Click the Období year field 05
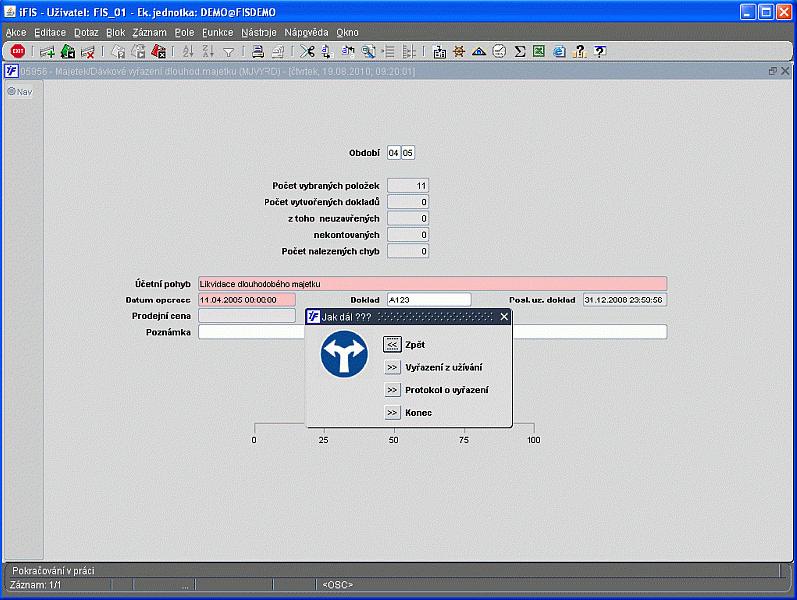The width and height of the screenshot is (797, 600). click(x=408, y=153)
